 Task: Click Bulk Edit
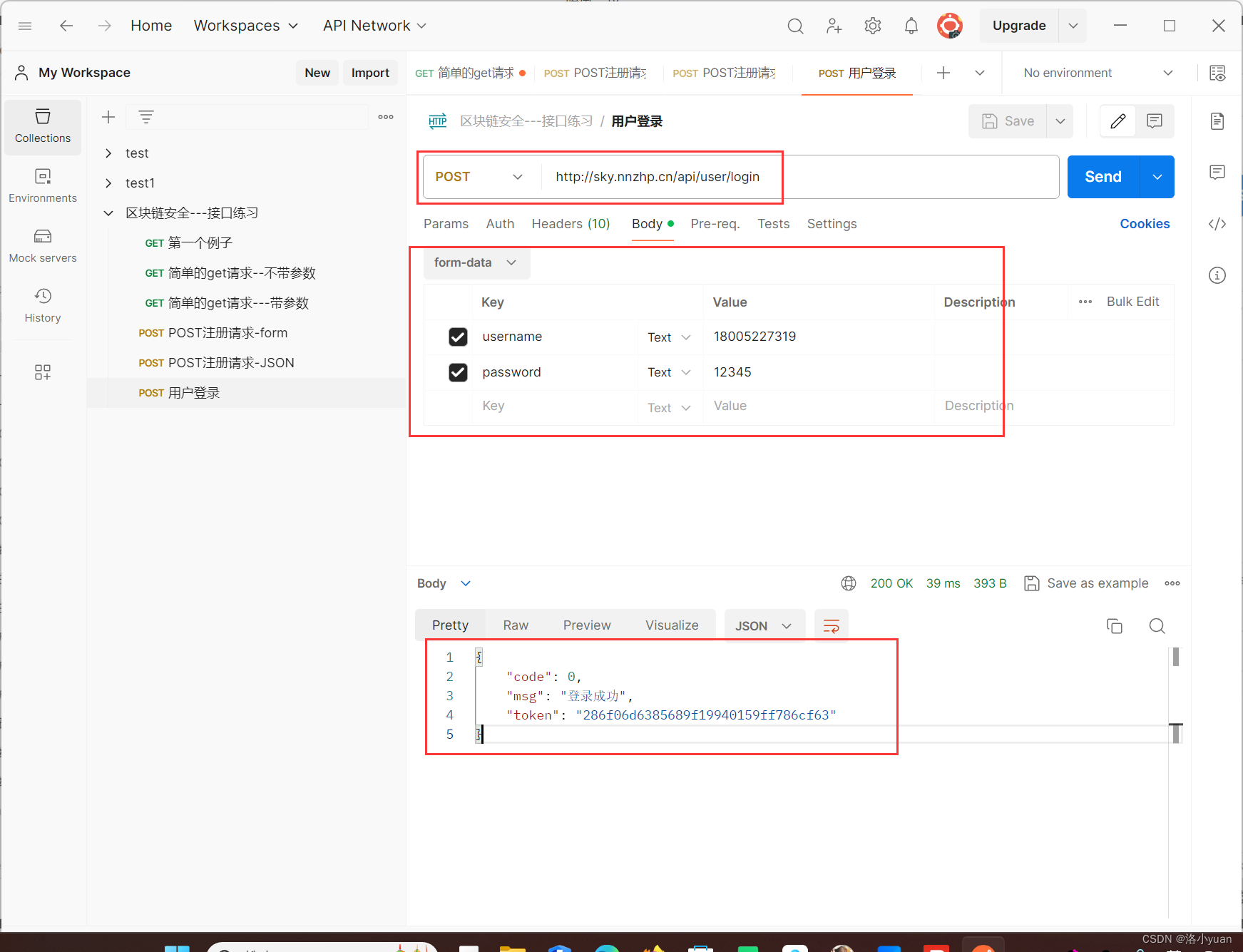[x=1132, y=302]
